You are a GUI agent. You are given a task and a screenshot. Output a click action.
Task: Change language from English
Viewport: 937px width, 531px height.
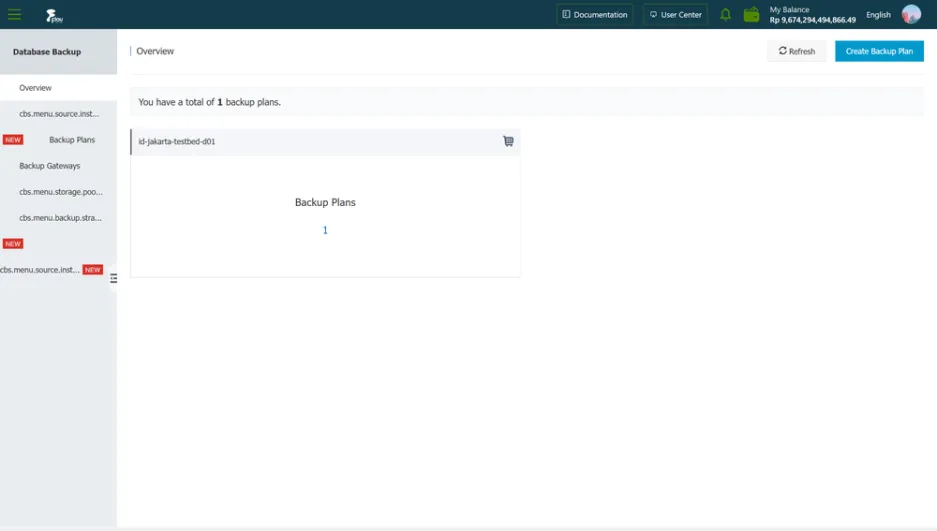click(878, 15)
